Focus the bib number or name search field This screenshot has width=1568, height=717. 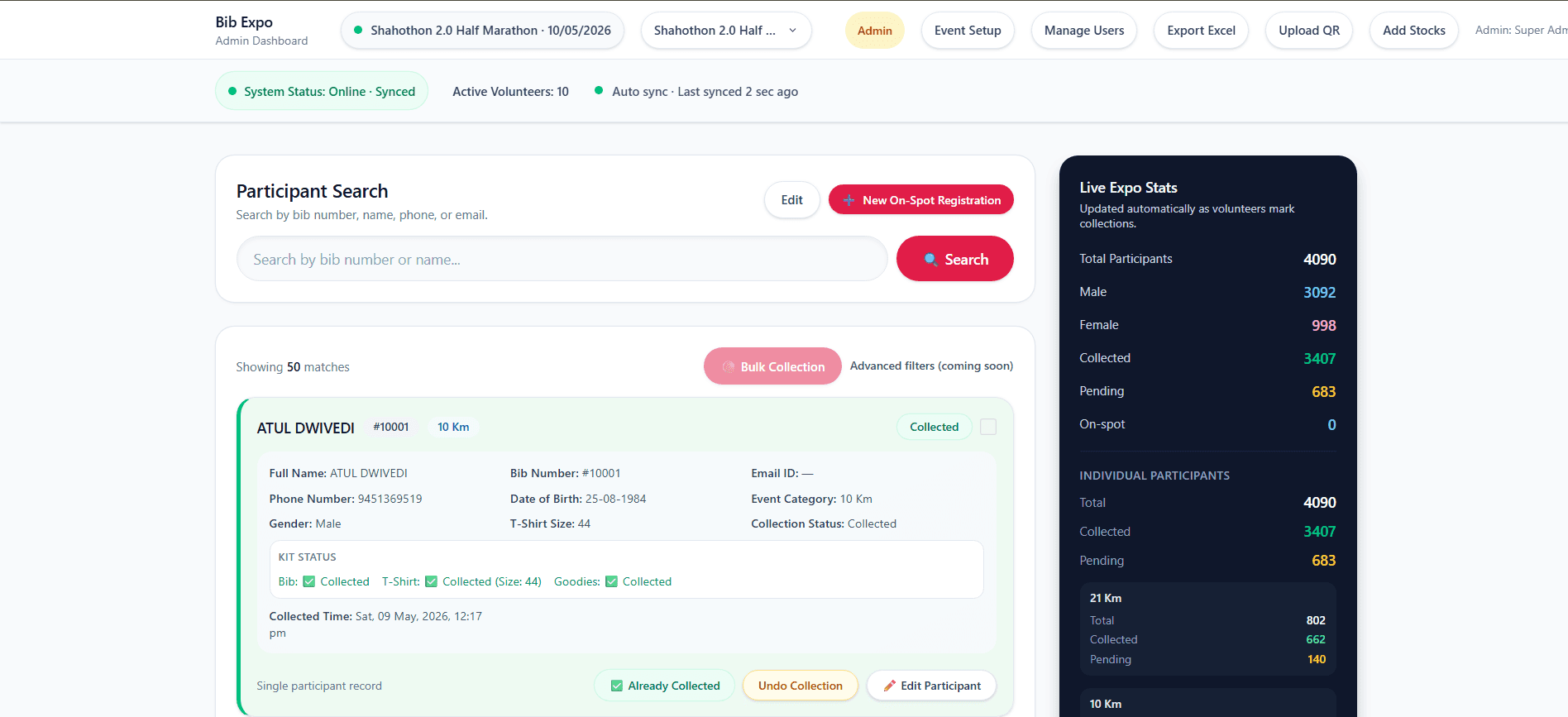click(562, 259)
